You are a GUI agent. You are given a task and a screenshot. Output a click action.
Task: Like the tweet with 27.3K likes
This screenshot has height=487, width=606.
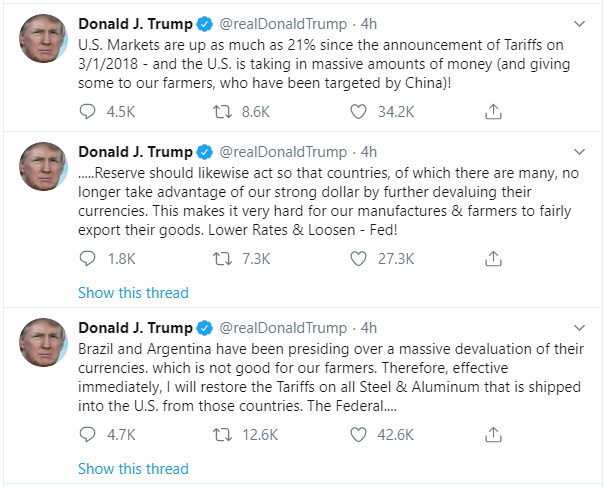coord(359,258)
